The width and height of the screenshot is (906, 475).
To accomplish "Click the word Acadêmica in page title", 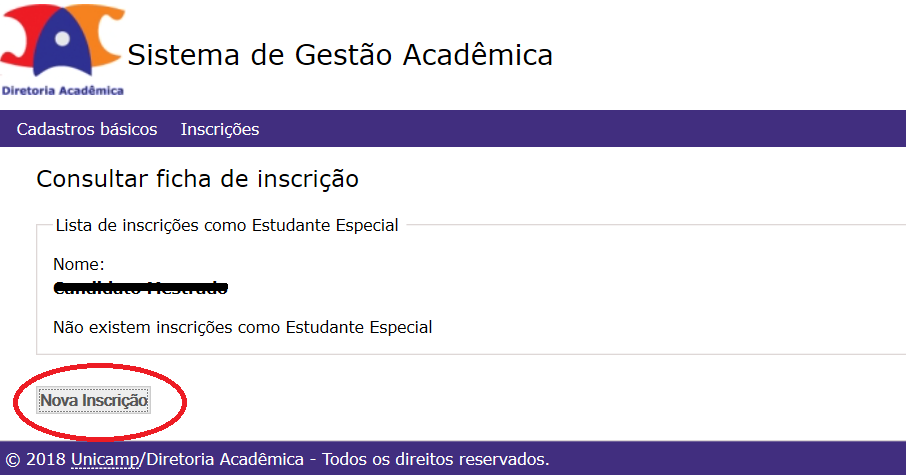I will coord(478,54).
